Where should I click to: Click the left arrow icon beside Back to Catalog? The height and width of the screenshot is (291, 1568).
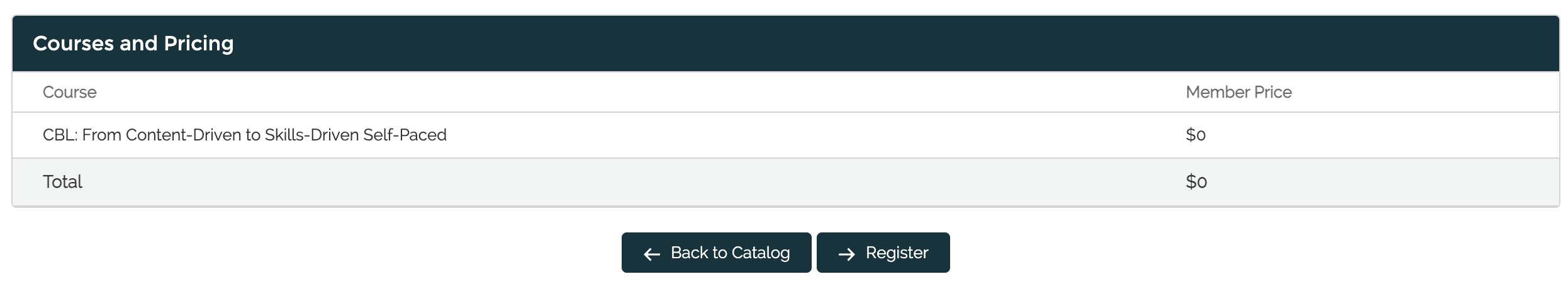click(652, 254)
